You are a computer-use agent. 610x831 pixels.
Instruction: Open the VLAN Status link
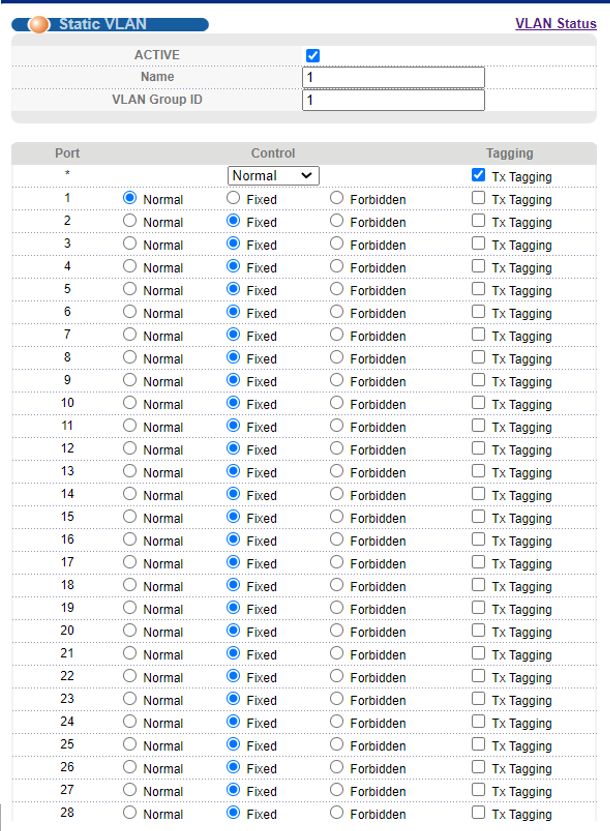coord(555,23)
